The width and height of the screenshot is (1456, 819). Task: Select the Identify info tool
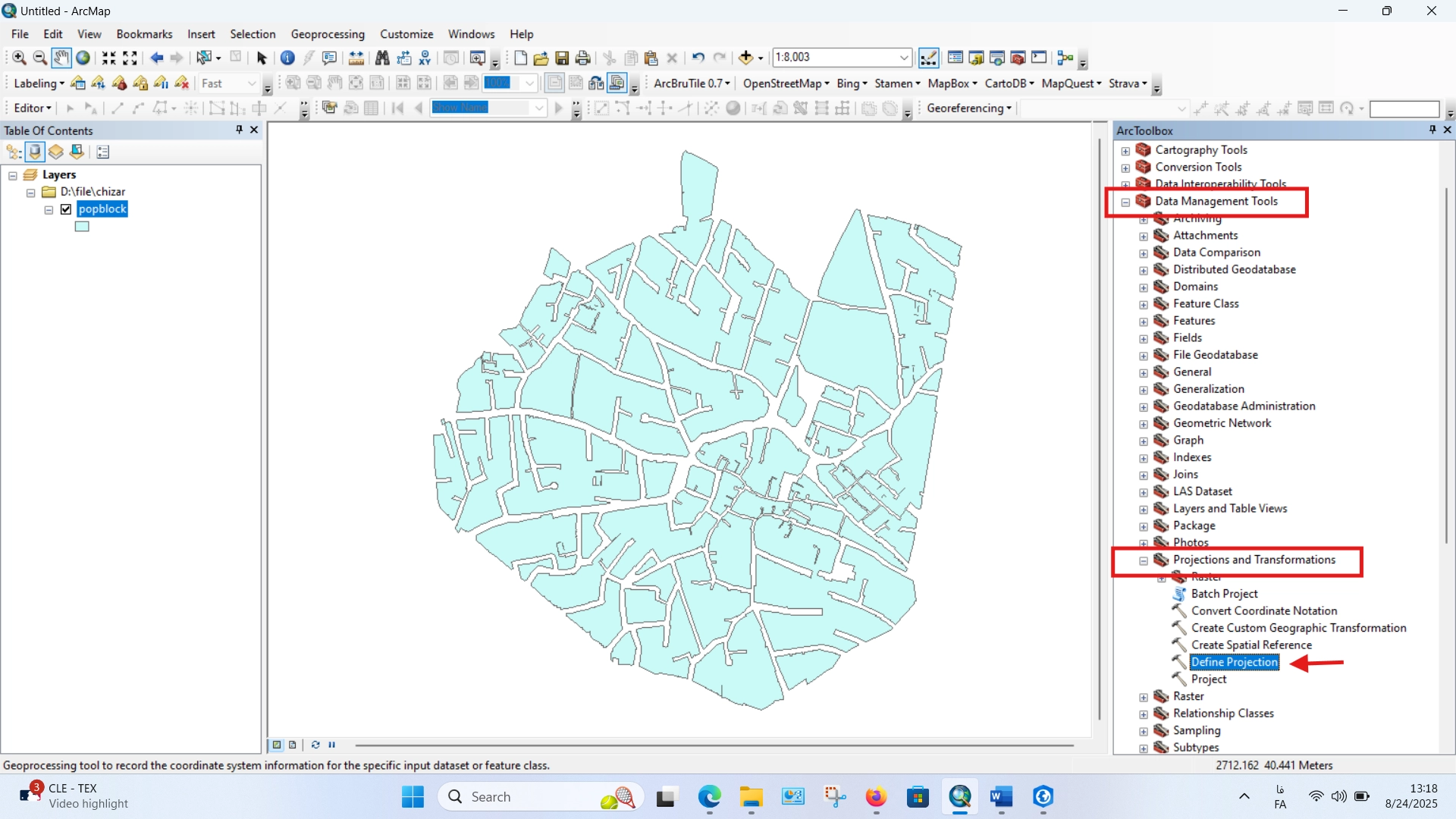point(287,58)
